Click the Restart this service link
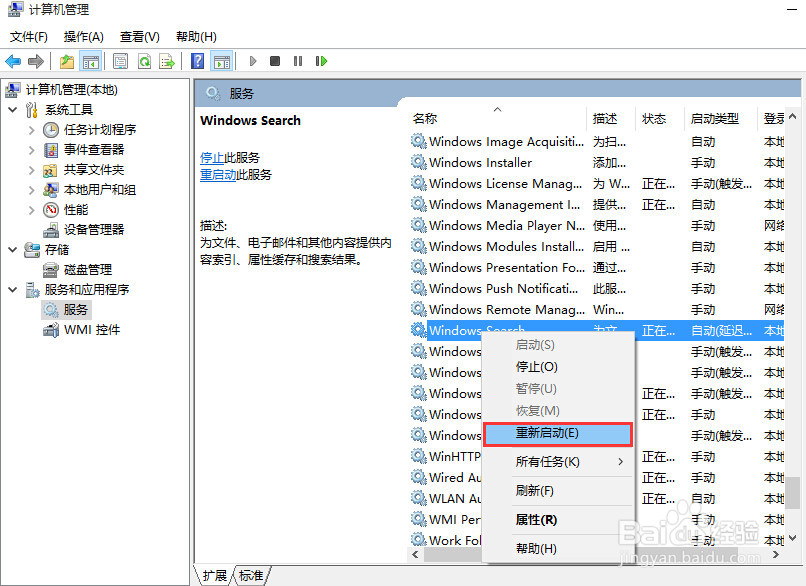This screenshot has width=806, height=586. (218, 175)
